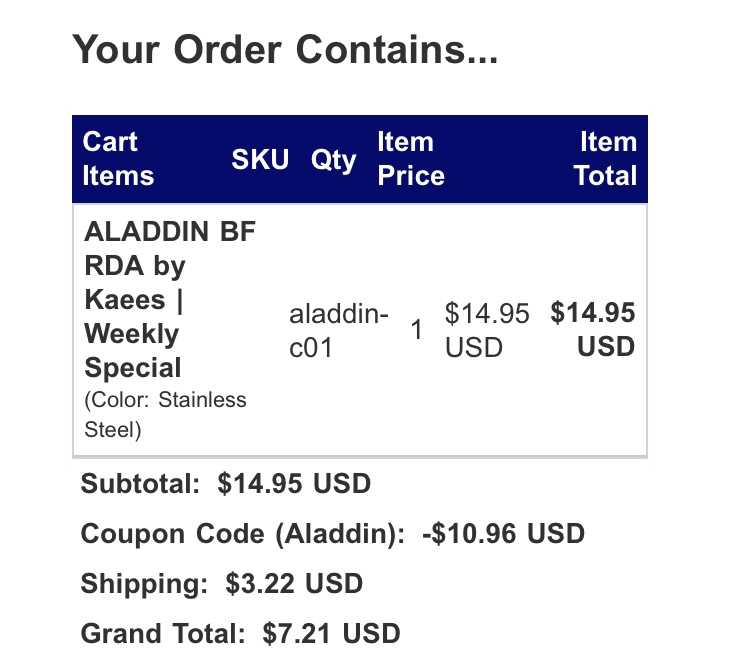Screen dimensions: 750x661
Task: Click the Cart Items column header
Action: [x=118, y=159]
